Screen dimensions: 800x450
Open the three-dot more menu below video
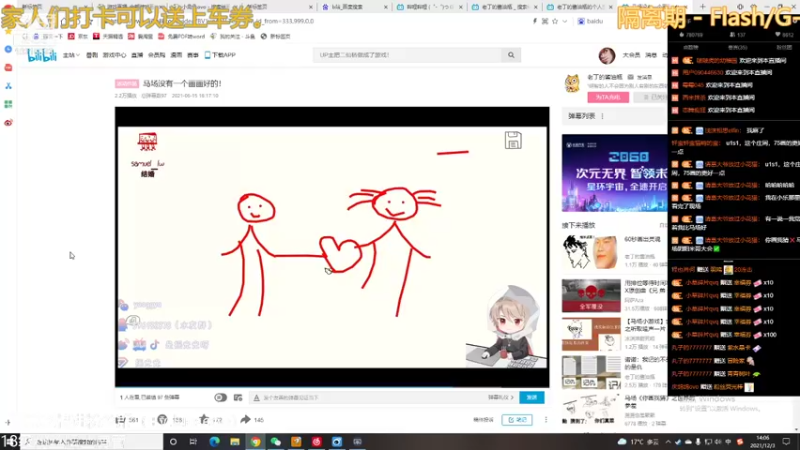coord(546,419)
